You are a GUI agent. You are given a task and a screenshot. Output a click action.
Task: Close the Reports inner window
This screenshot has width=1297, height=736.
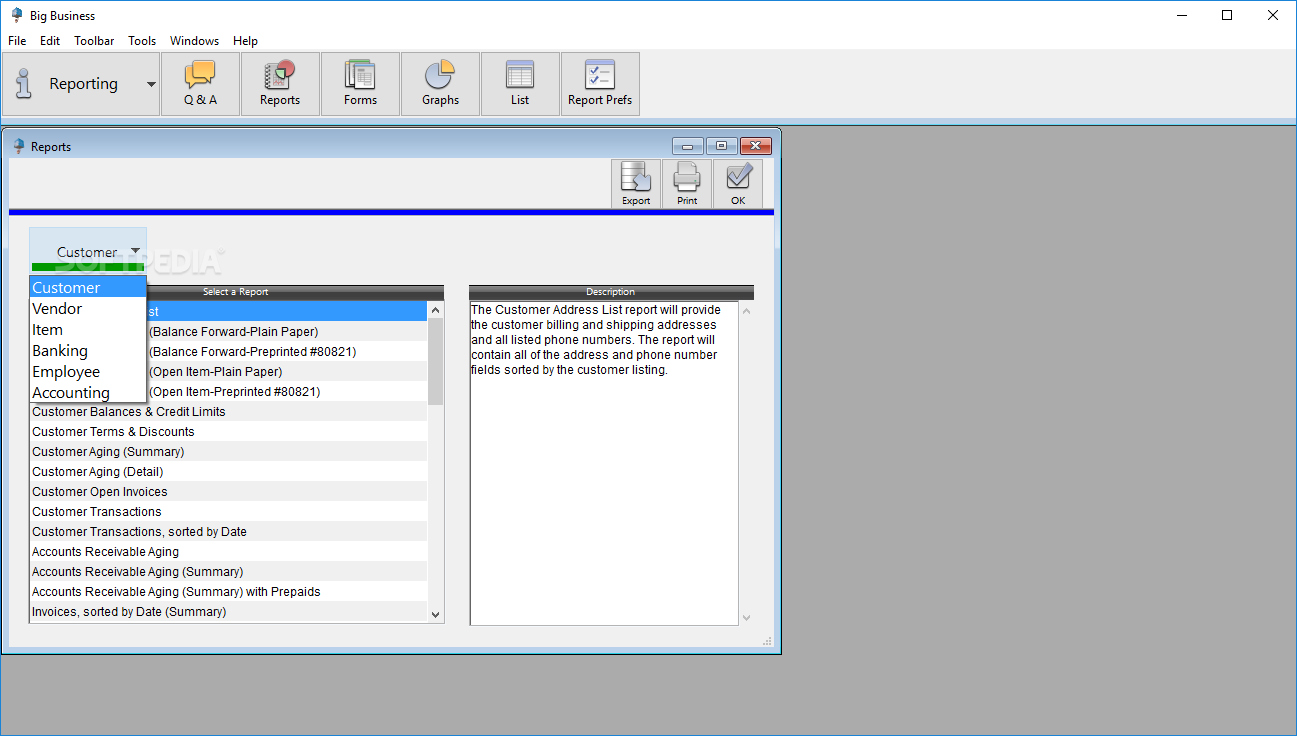click(755, 146)
